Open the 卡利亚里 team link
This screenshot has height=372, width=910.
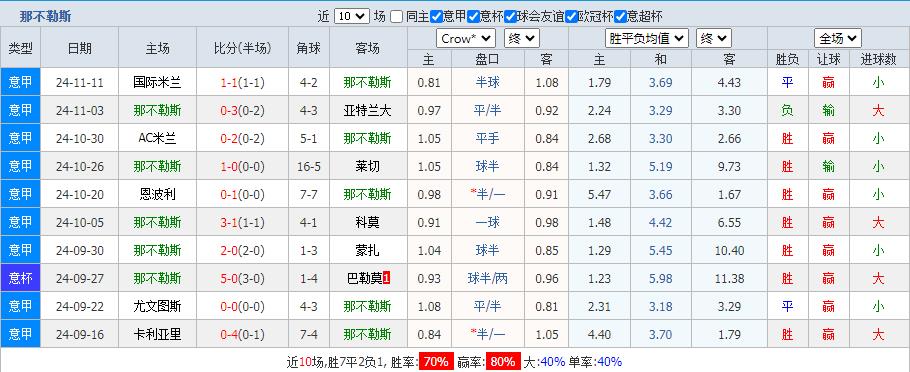pyautogui.click(x=157, y=334)
